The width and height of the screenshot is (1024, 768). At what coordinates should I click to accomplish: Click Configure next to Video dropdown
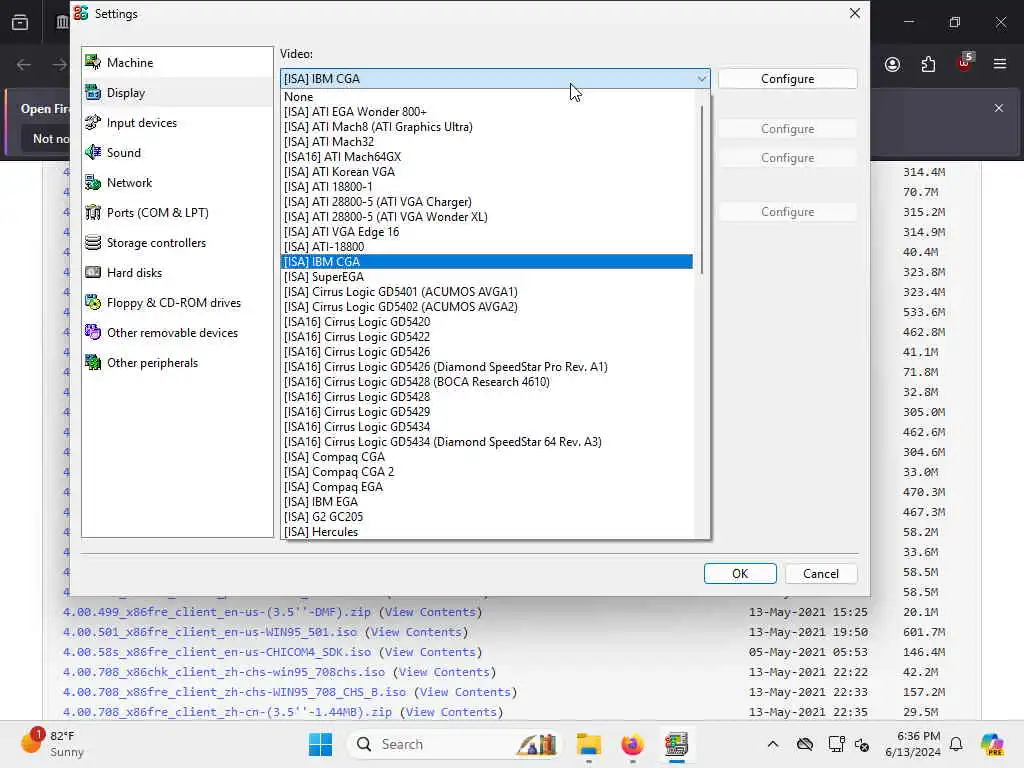click(787, 78)
